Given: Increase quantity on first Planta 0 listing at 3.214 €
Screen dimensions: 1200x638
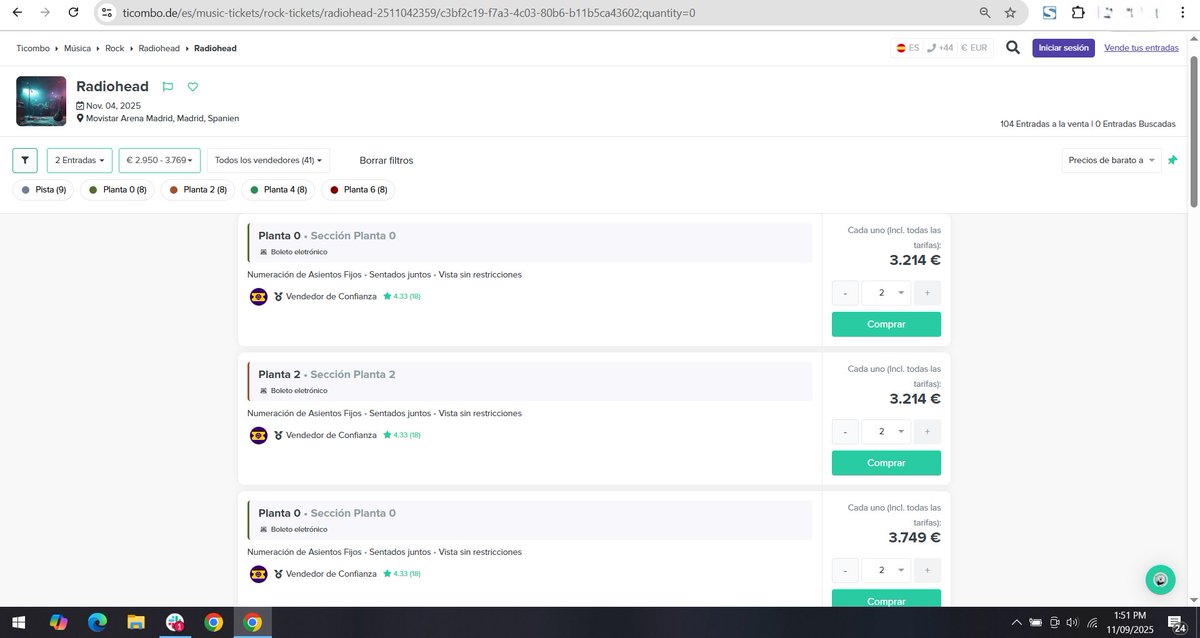Looking at the screenshot, I should (x=927, y=293).
